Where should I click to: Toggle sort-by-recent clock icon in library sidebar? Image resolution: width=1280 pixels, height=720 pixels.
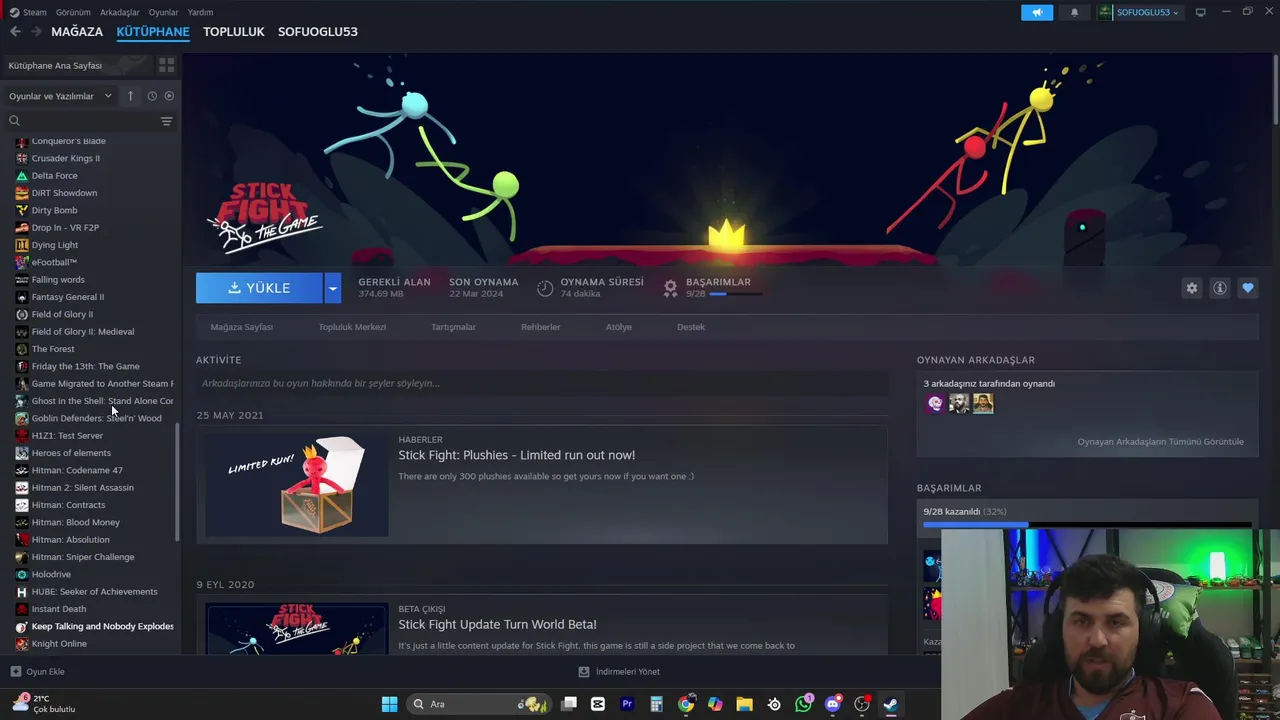pos(152,96)
